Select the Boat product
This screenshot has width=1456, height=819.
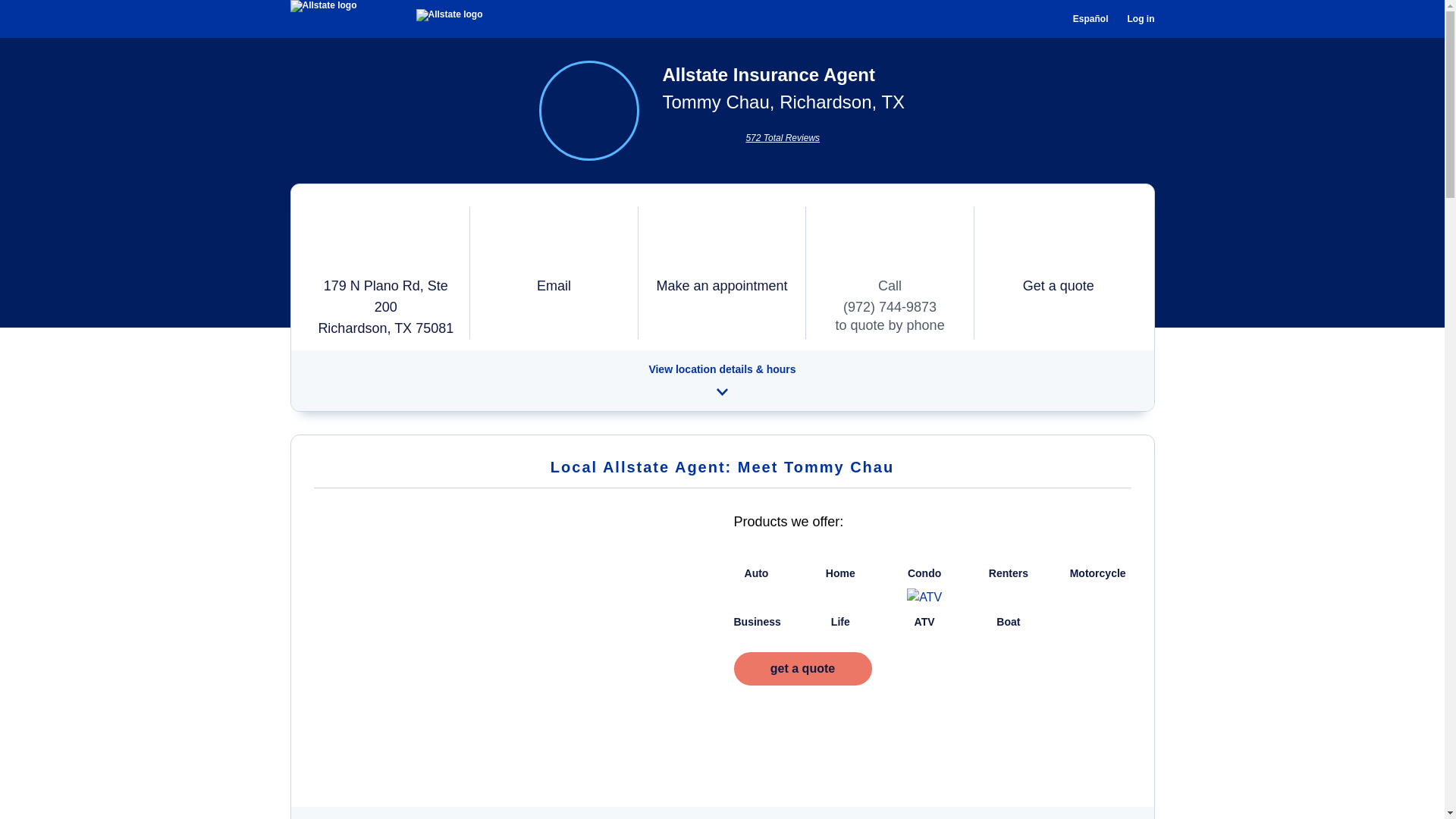tap(1008, 622)
